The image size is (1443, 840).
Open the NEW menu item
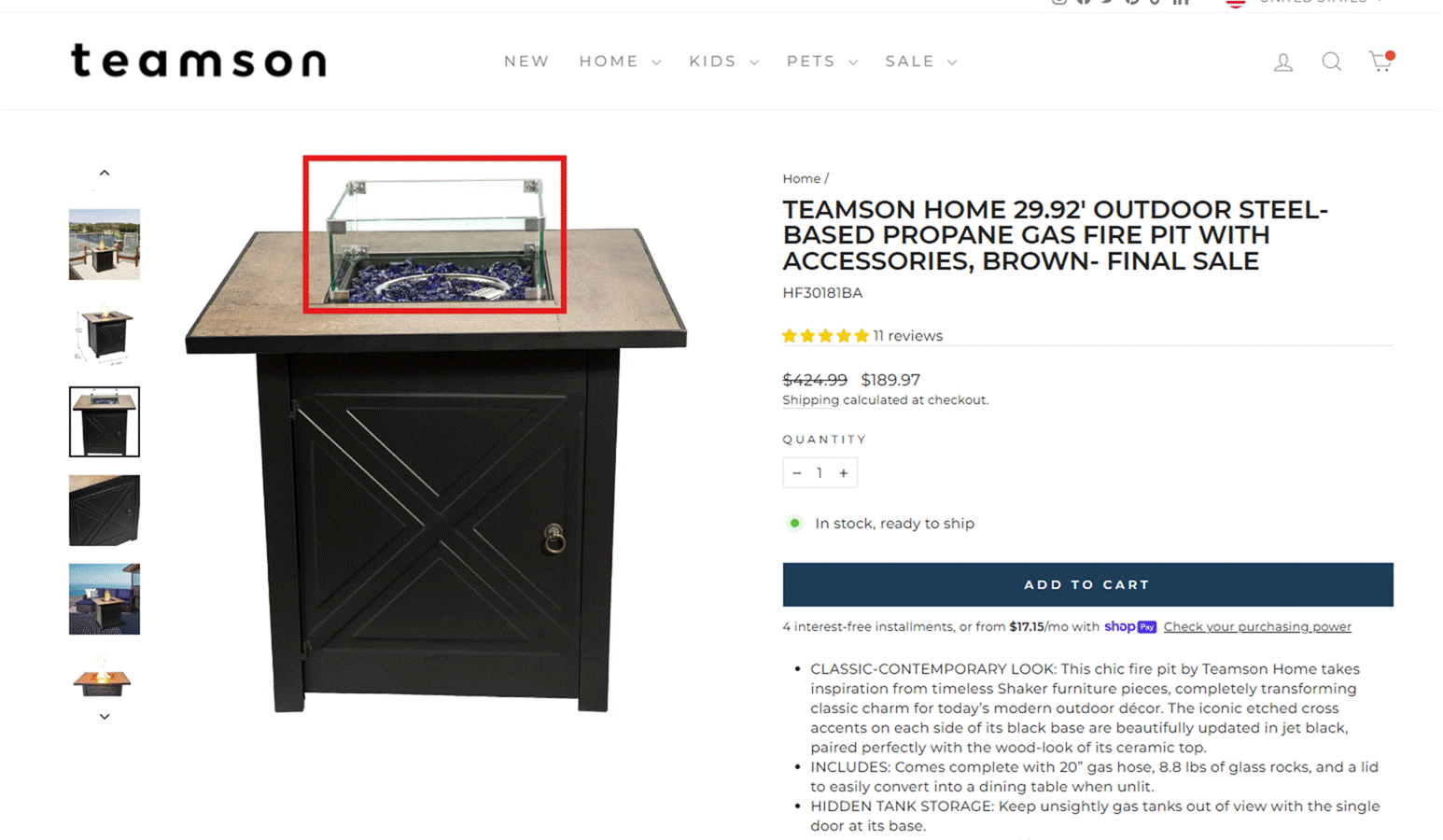pos(526,62)
